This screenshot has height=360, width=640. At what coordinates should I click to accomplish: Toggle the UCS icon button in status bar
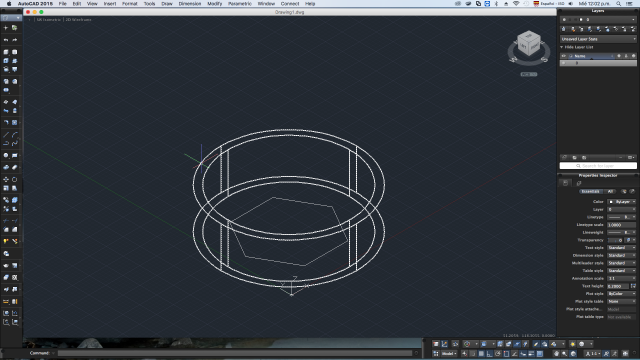(444, 344)
